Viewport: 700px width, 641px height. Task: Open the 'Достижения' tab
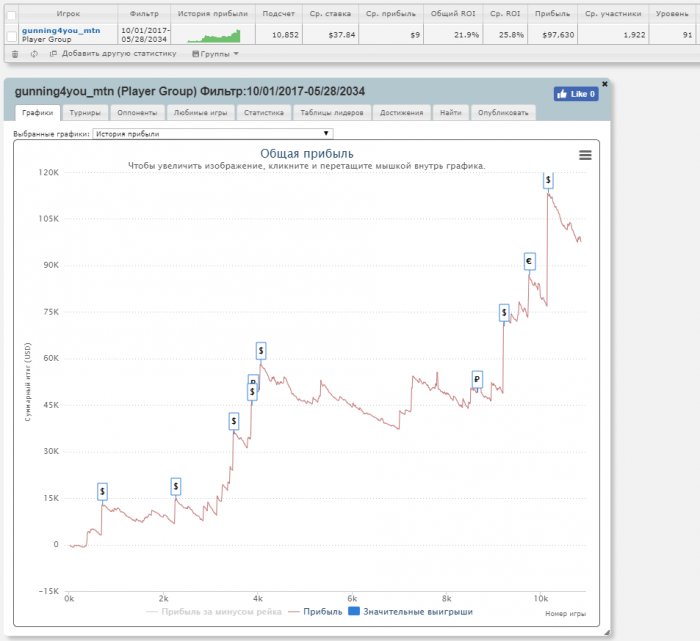[x=401, y=113]
